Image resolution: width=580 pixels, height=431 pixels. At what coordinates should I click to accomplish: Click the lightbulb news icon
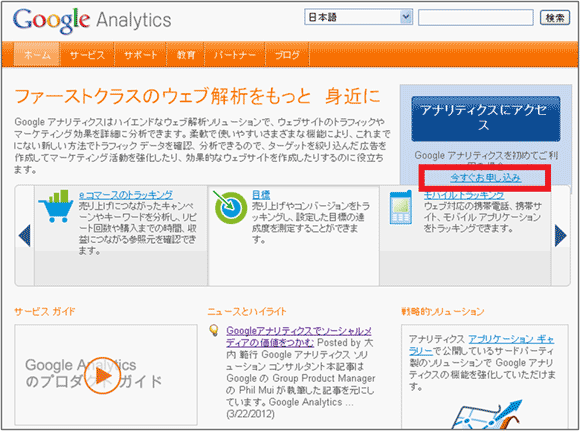click(x=214, y=330)
